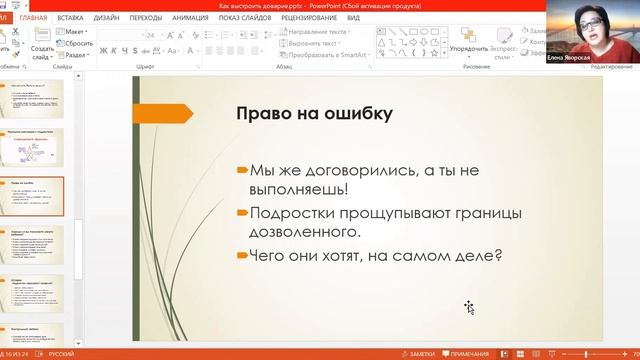Viewport: 640px width, 360px height.
Task: Select the right arrow shape
Action: (x=413, y=42)
